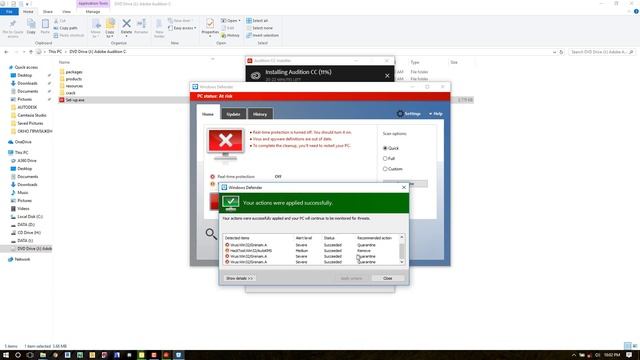Open the Action Center notification icon

click(629, 355)
